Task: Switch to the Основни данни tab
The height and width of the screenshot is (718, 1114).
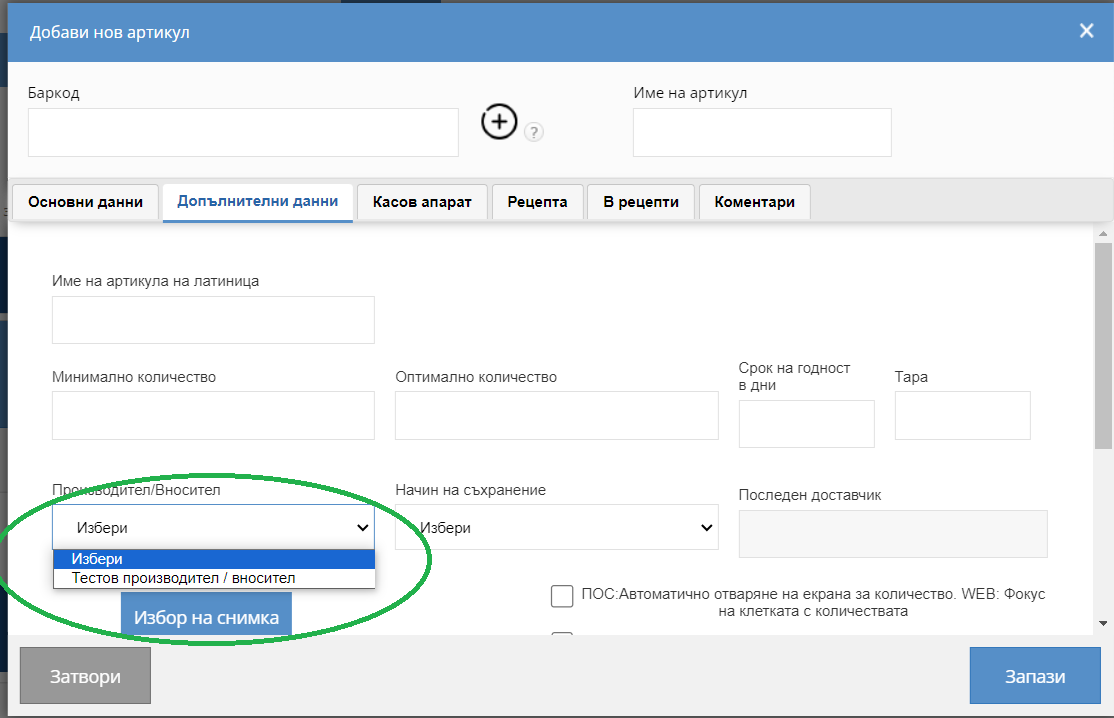Action: pyautogui.click(x=85, y=202)
